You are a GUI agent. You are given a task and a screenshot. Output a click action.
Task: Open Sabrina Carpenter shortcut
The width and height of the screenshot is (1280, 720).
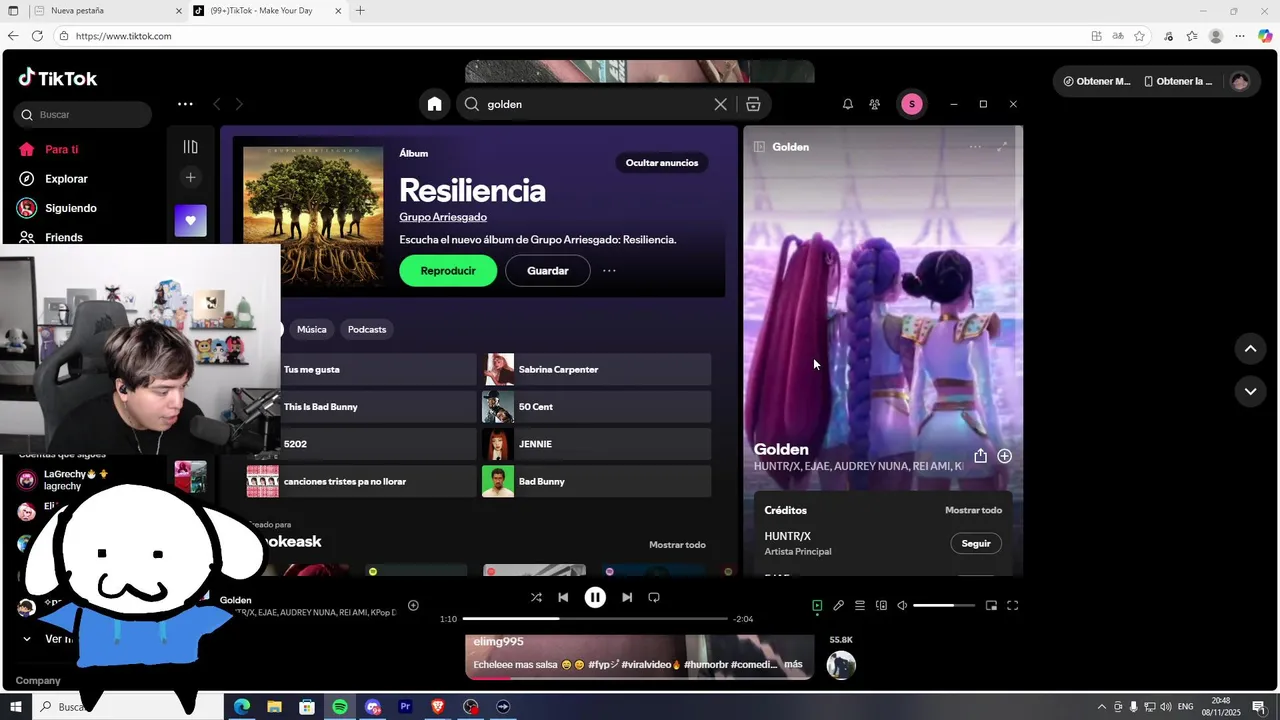tap(596, 369)
